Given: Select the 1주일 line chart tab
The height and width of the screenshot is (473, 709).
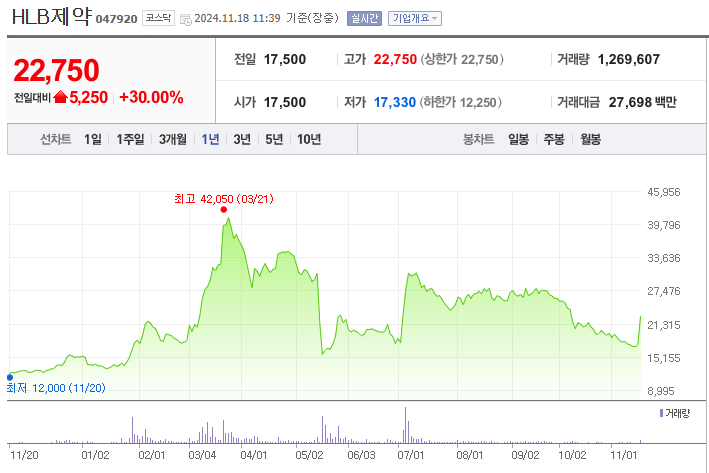Looking at the screenshot, I should [130, 139].
